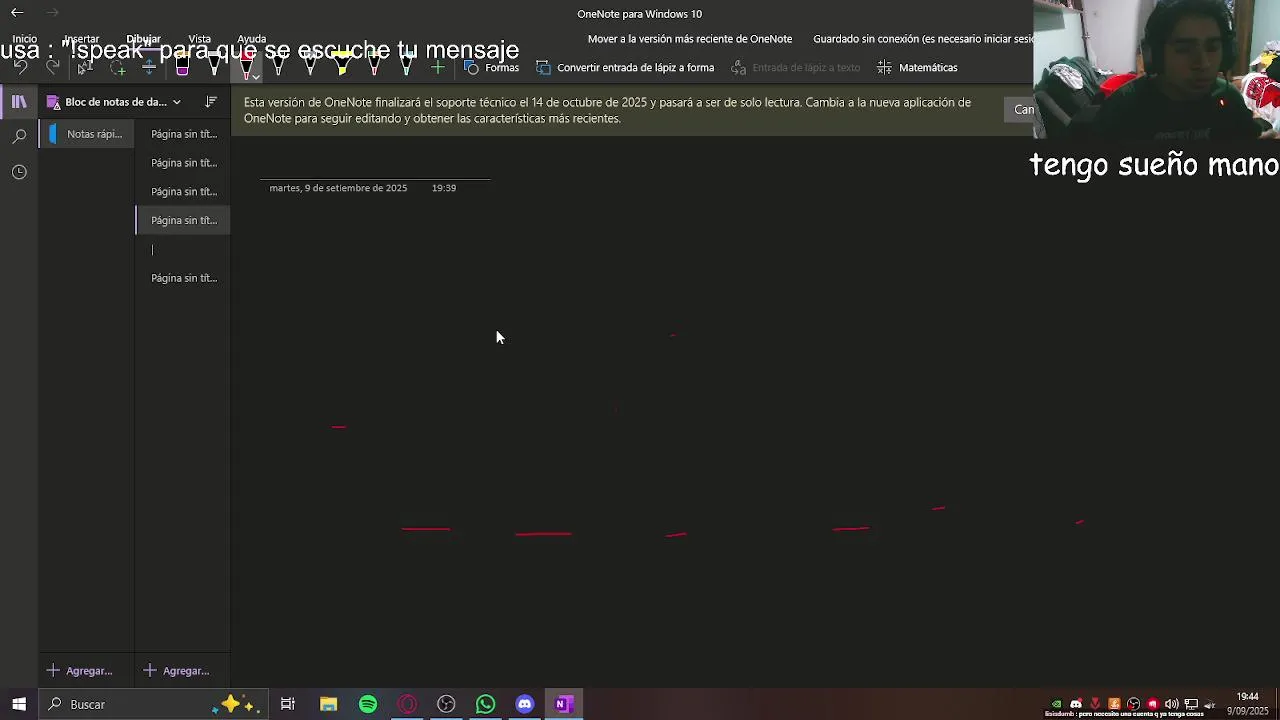This screenshot has height=720, width=1280.
Task: Open the Ayuda tab
Action: (x=251, y=39)
